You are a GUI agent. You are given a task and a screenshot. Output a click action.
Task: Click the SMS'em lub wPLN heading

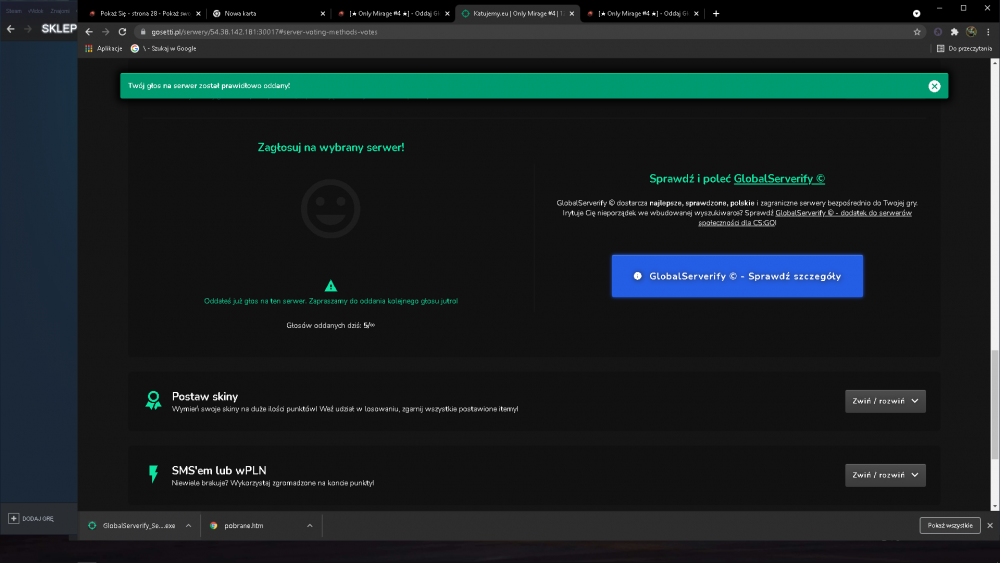(219, 471)
